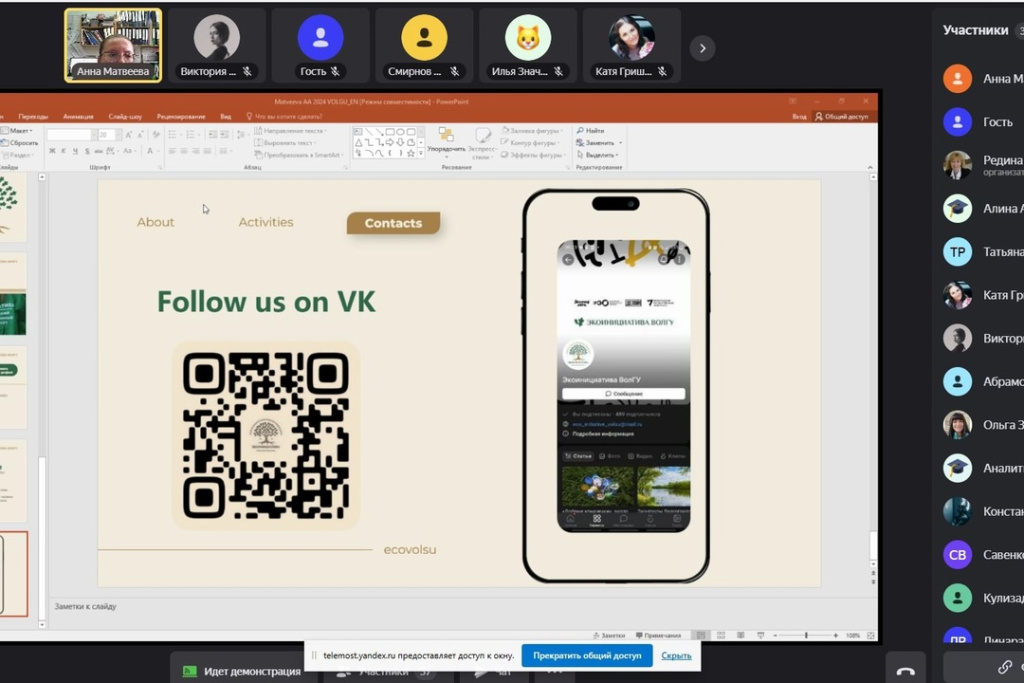The image size is (1024, 683).
Task: Click the increase list indent icon
Action: (225, 135)
